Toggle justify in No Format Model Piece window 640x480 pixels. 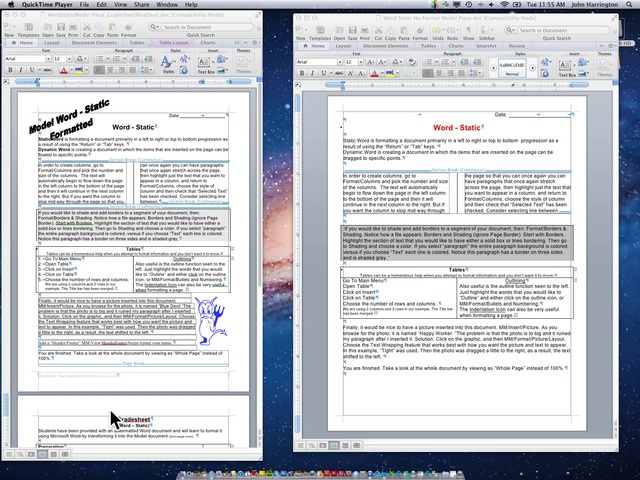pos(462,73)
